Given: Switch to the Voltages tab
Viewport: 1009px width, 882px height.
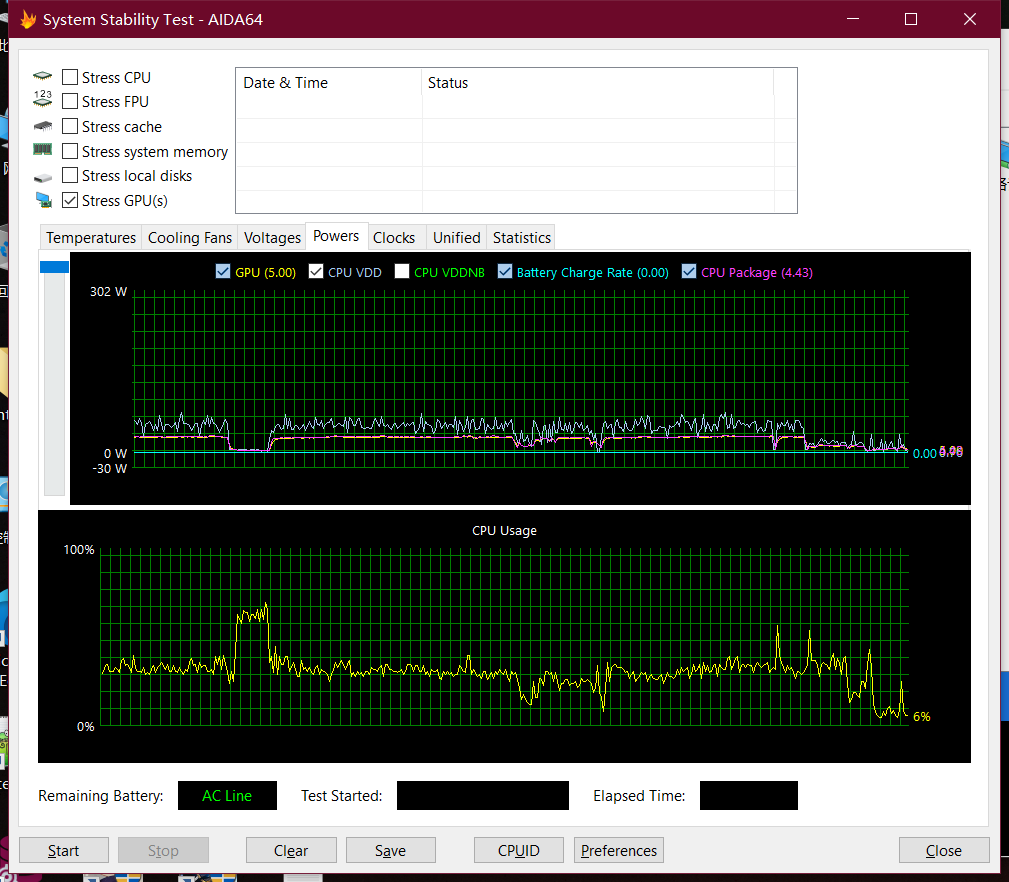Looking at the screenshot, I should click(272, 237).
